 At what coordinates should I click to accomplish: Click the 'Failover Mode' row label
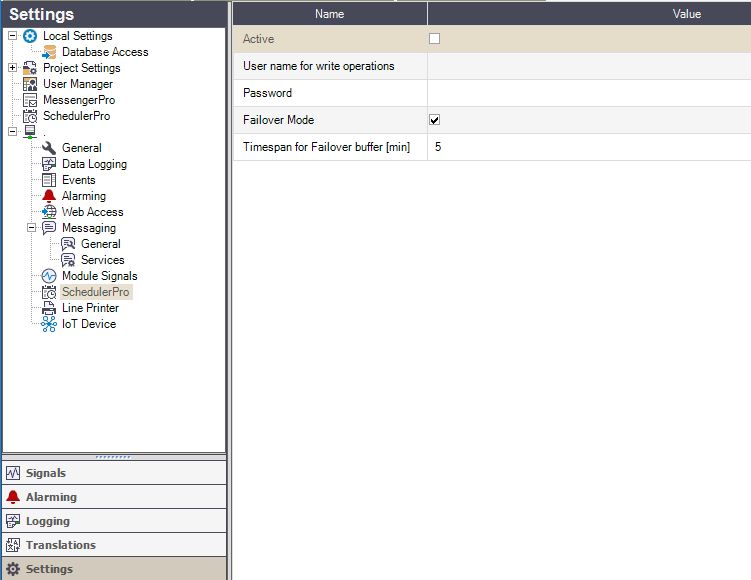[278, 120]
